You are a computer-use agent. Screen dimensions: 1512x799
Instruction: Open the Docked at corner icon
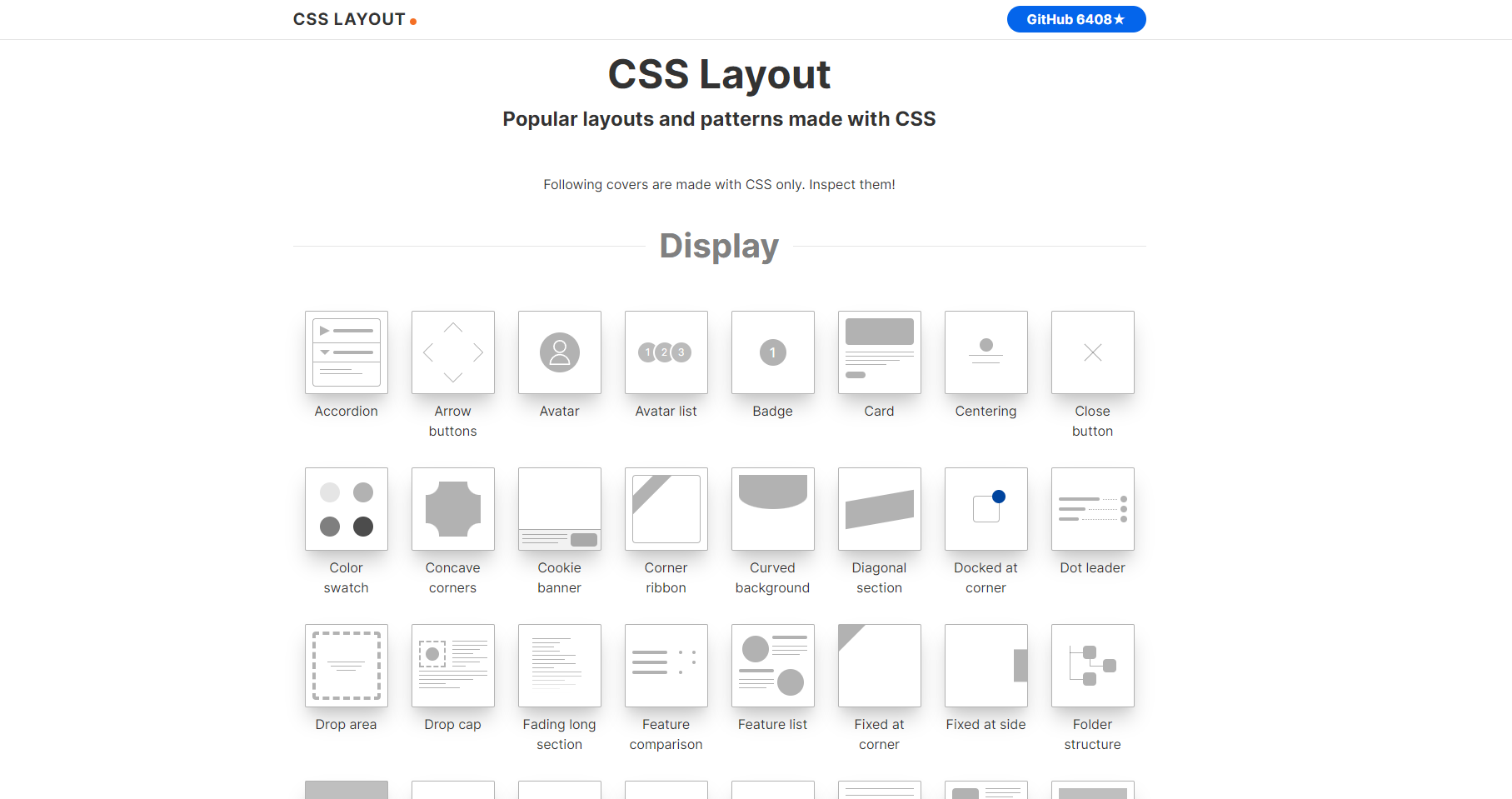(986, 509)
